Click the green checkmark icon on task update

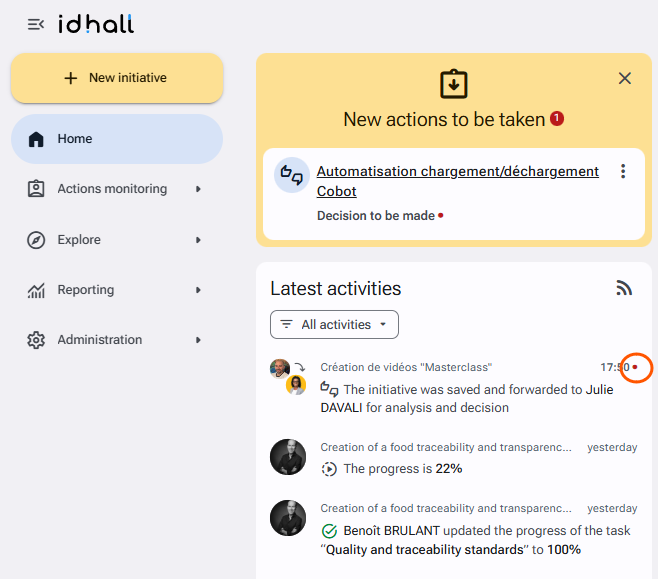pyautogui.click(x=329, y=531)
